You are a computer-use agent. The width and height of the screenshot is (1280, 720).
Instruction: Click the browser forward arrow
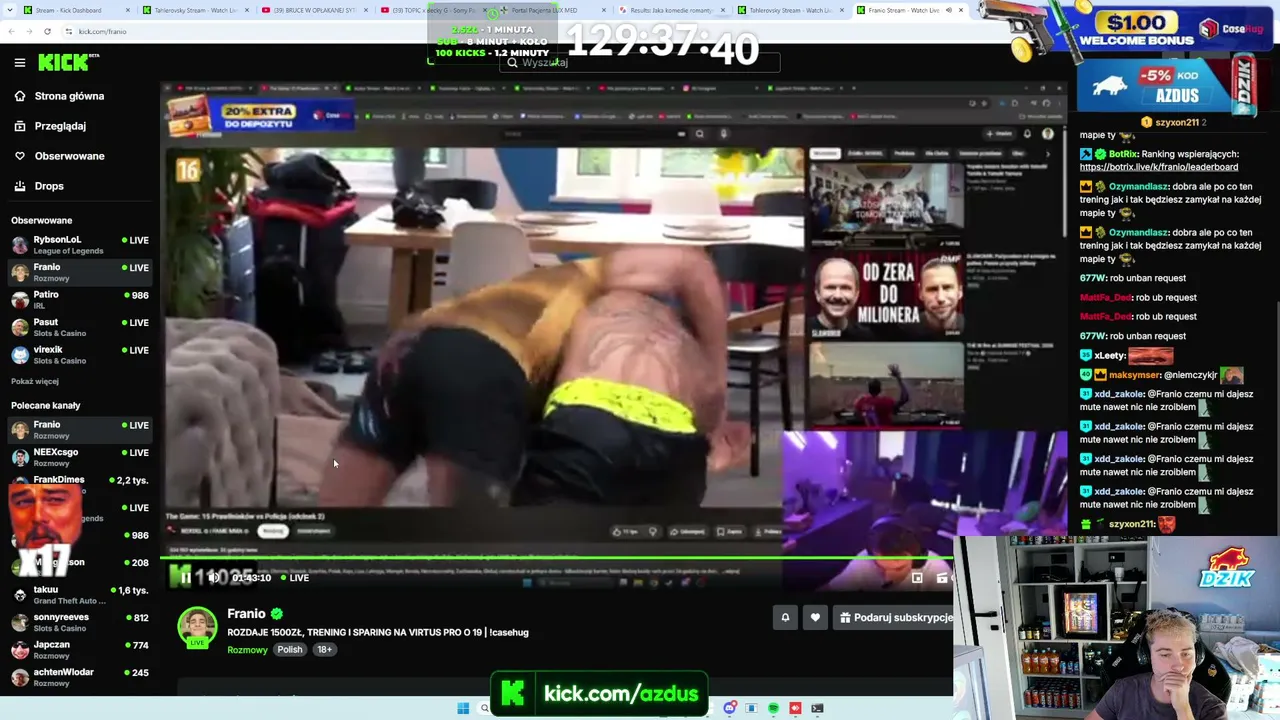29,32
